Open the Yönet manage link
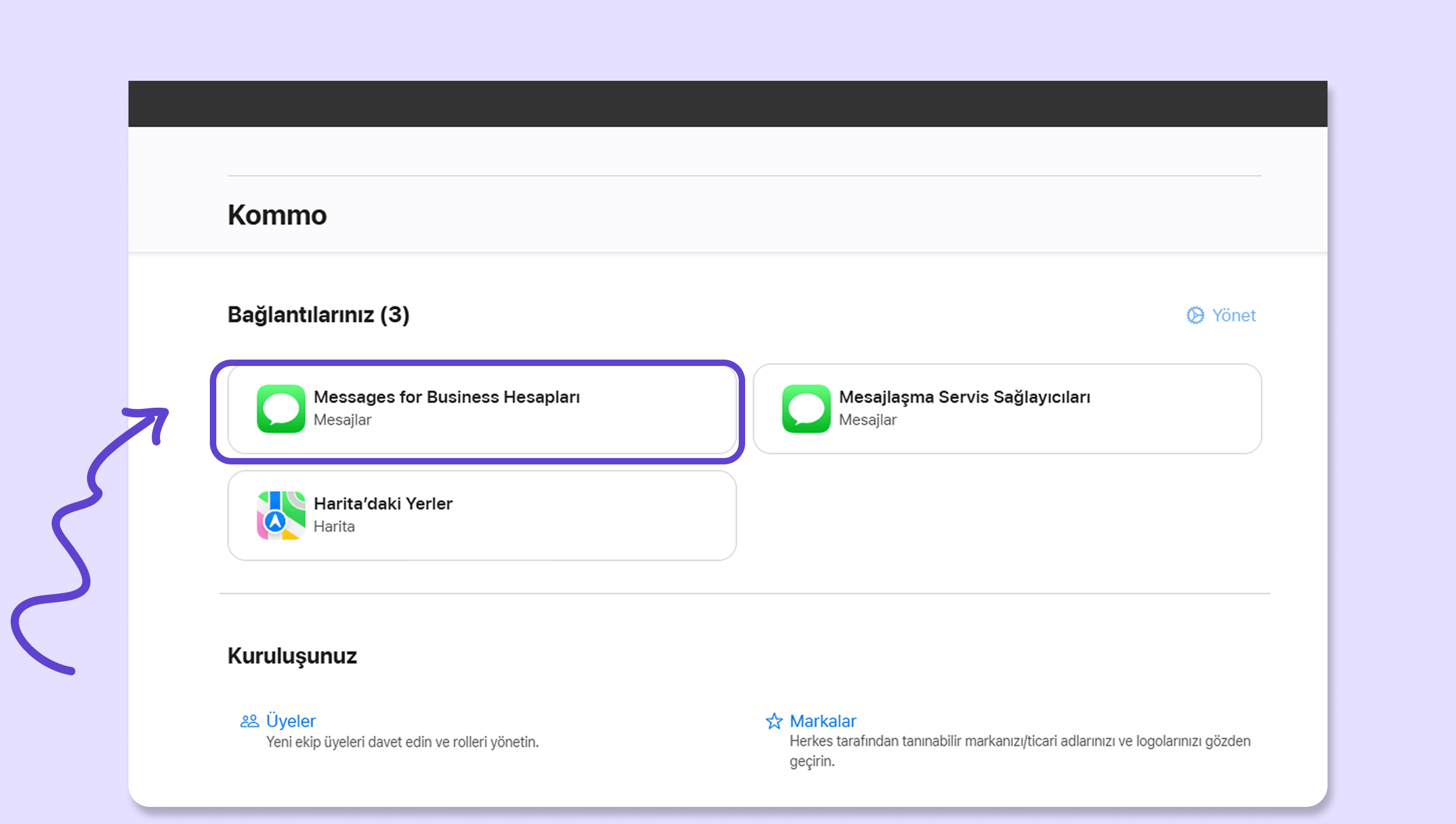 tap(1233, 315)
